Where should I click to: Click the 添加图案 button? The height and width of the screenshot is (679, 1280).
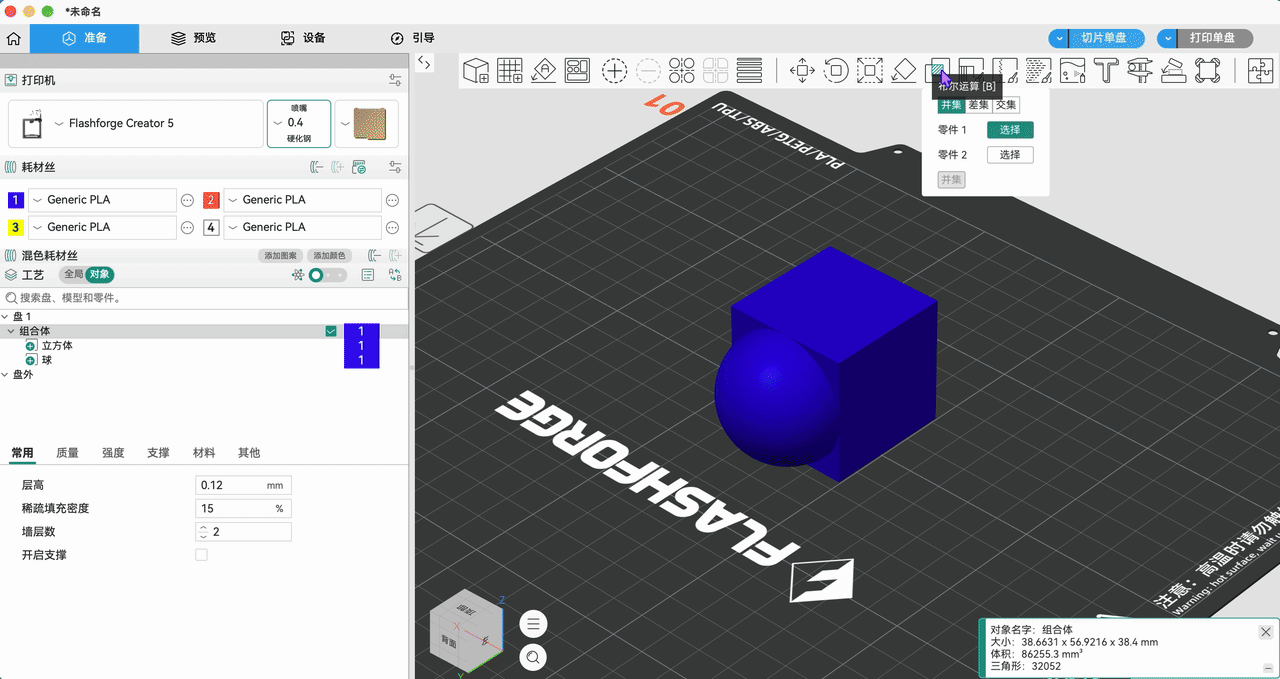click(279, 256)
